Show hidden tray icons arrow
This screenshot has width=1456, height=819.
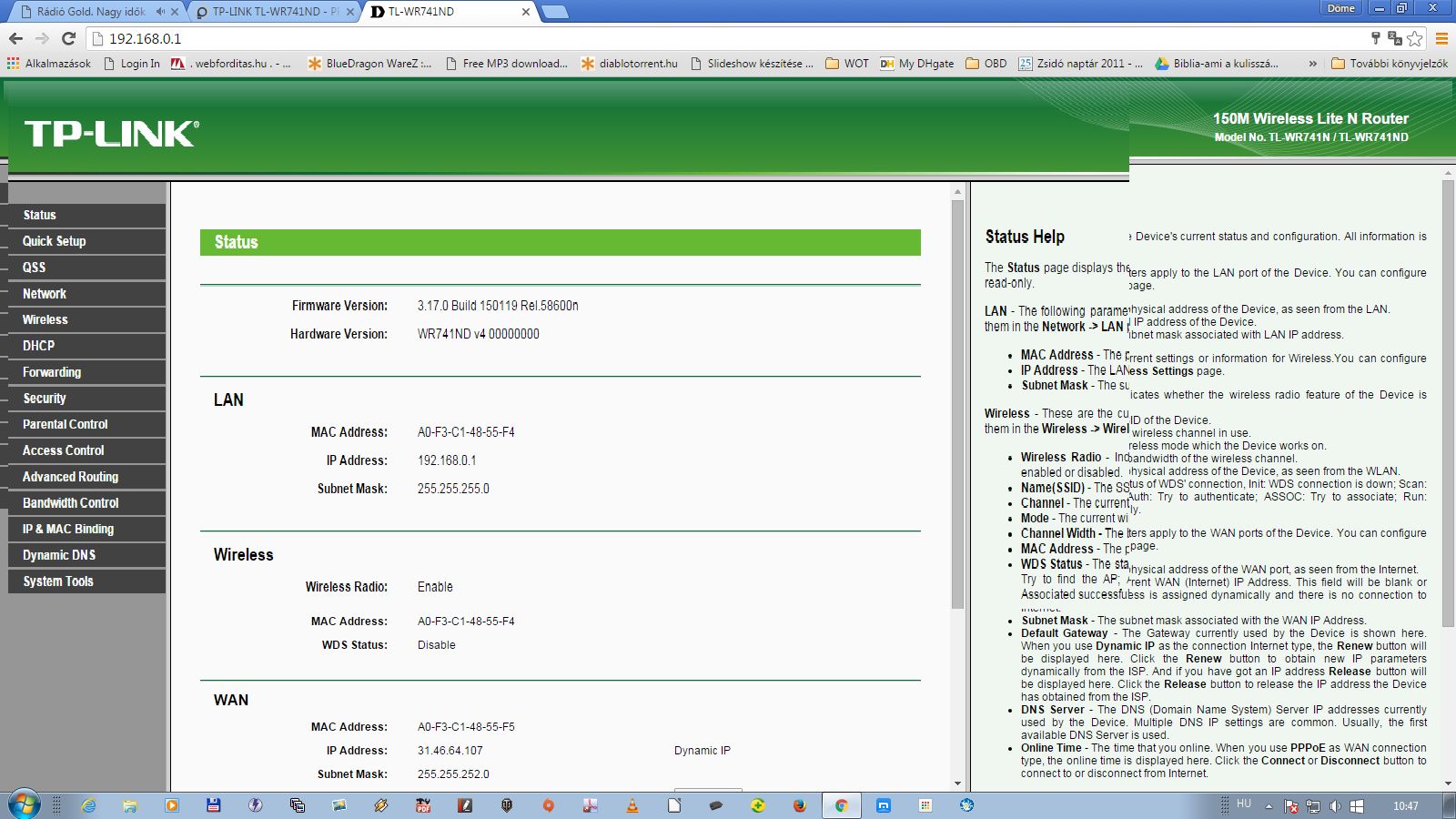click(x=1269, y=806)
